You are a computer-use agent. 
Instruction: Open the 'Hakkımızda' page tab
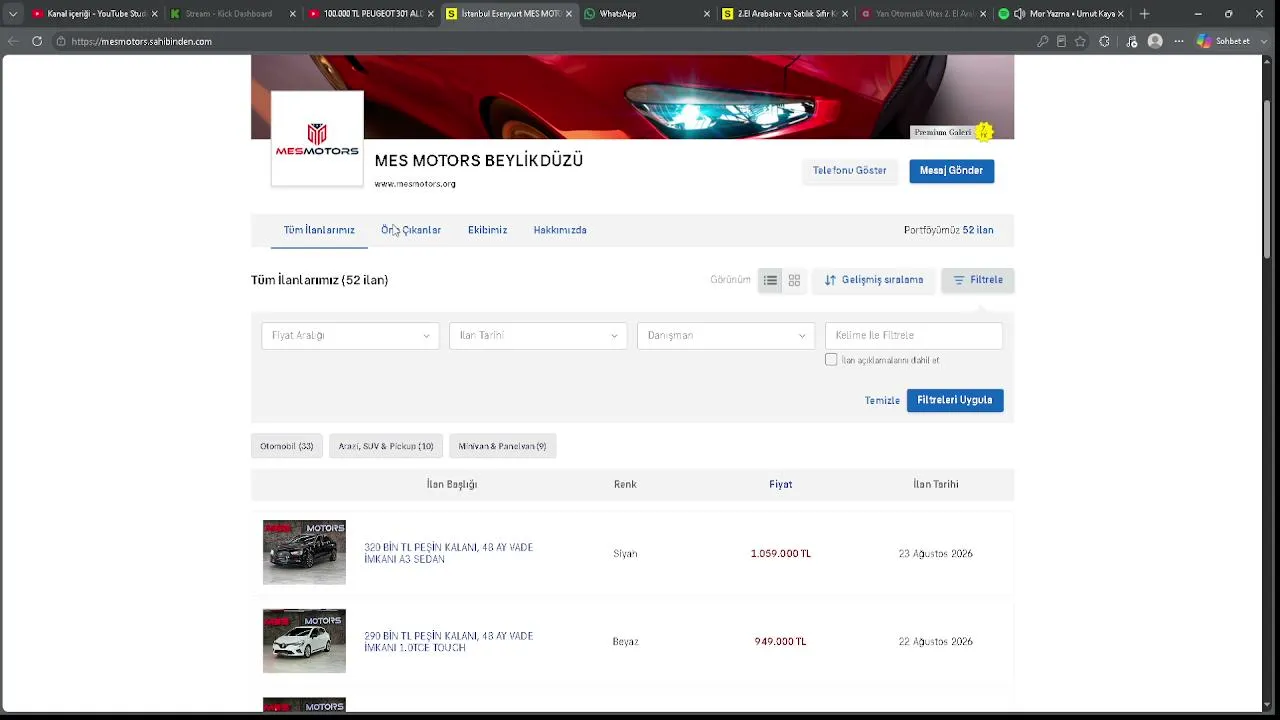pos(560,230)
